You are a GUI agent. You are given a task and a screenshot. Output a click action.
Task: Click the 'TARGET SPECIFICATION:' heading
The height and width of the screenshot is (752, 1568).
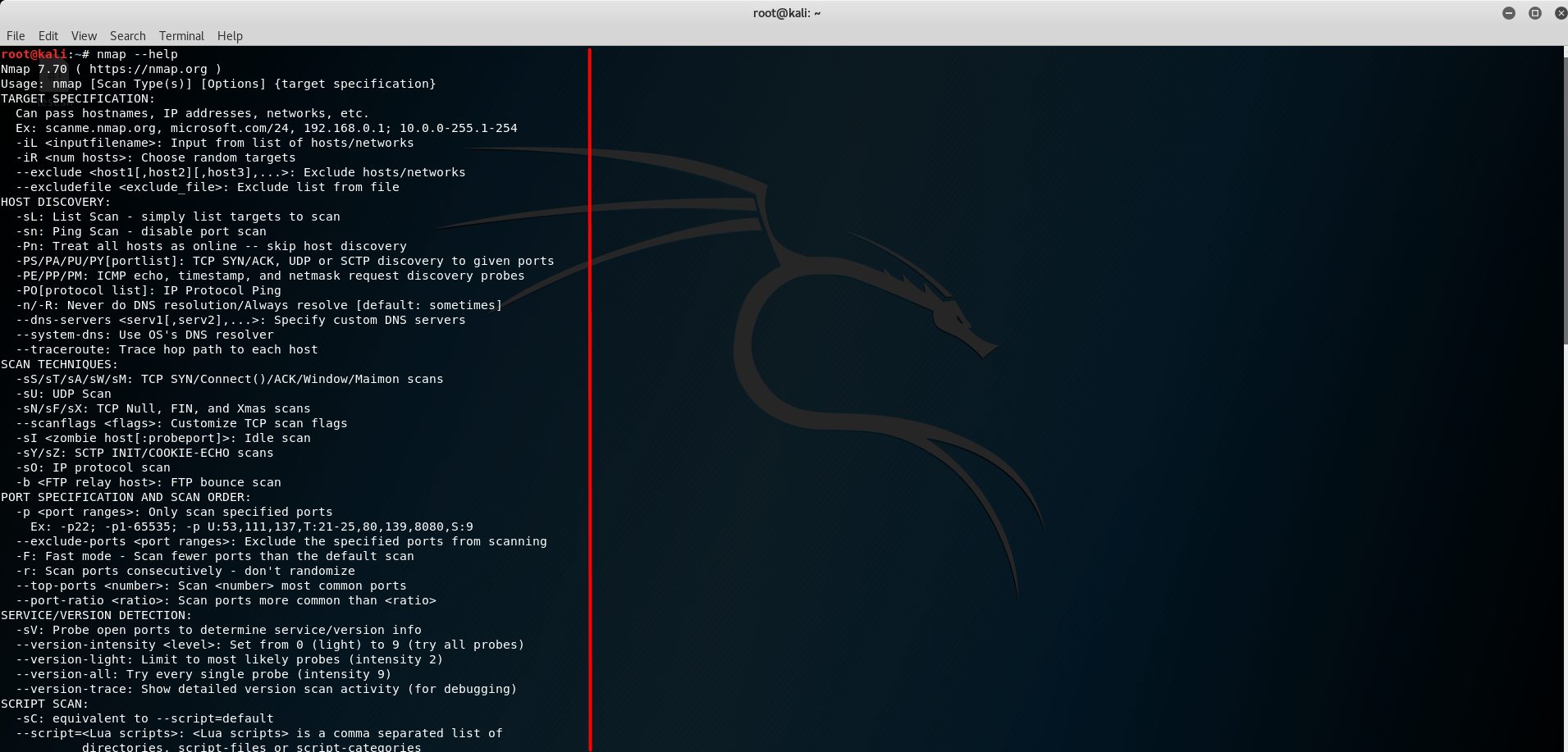[x=78, y=98]
